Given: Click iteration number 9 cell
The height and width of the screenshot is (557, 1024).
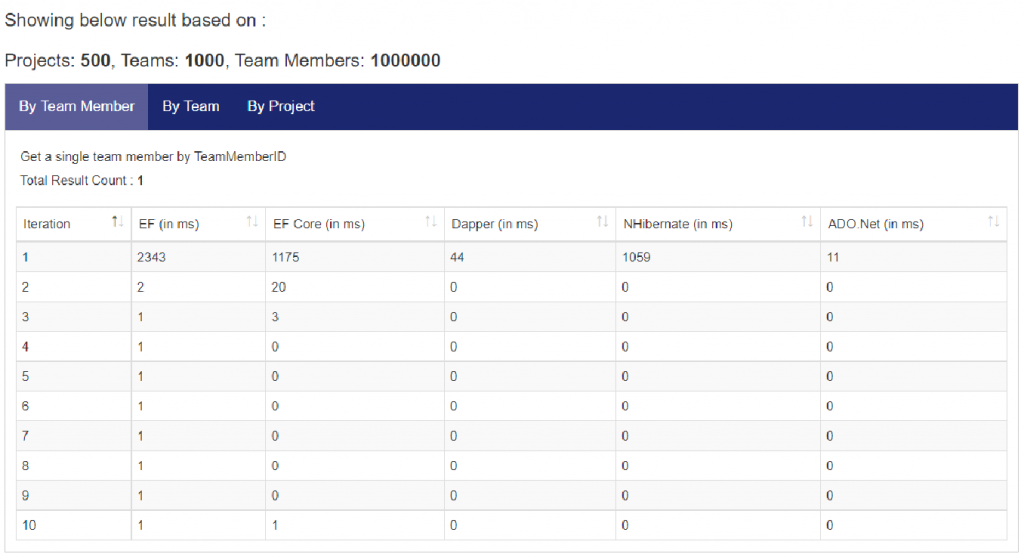Looking at the screenshot, I should coord(74,496).
